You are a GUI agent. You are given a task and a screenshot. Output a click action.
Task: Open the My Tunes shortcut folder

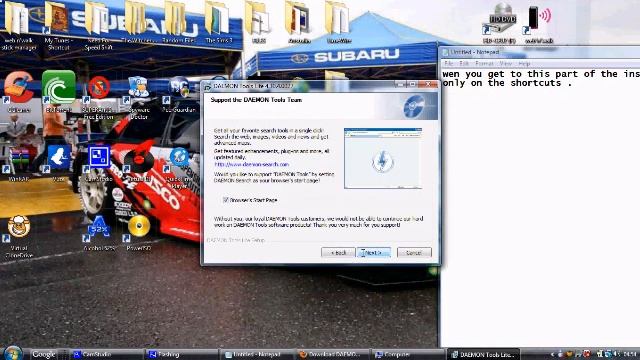(58, 24)
